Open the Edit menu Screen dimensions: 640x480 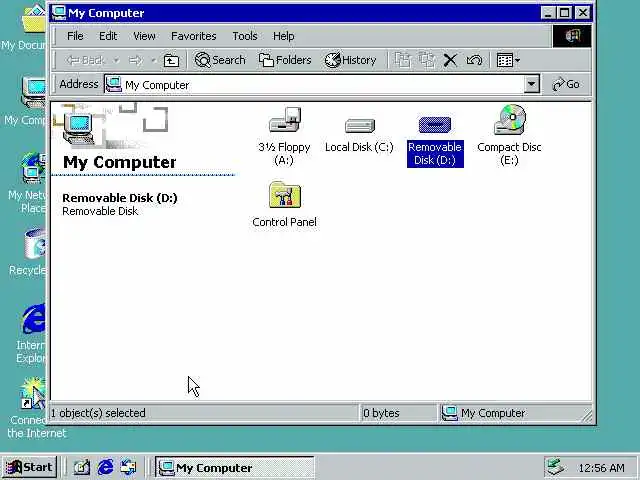pyautogui.click(x=108, y=36)
